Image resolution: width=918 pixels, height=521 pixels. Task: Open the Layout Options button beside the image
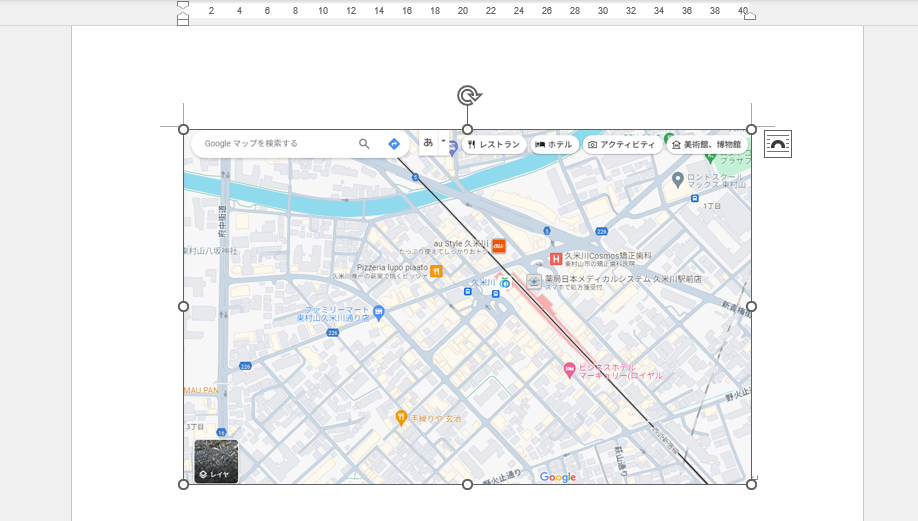click(x=777, y=144)
